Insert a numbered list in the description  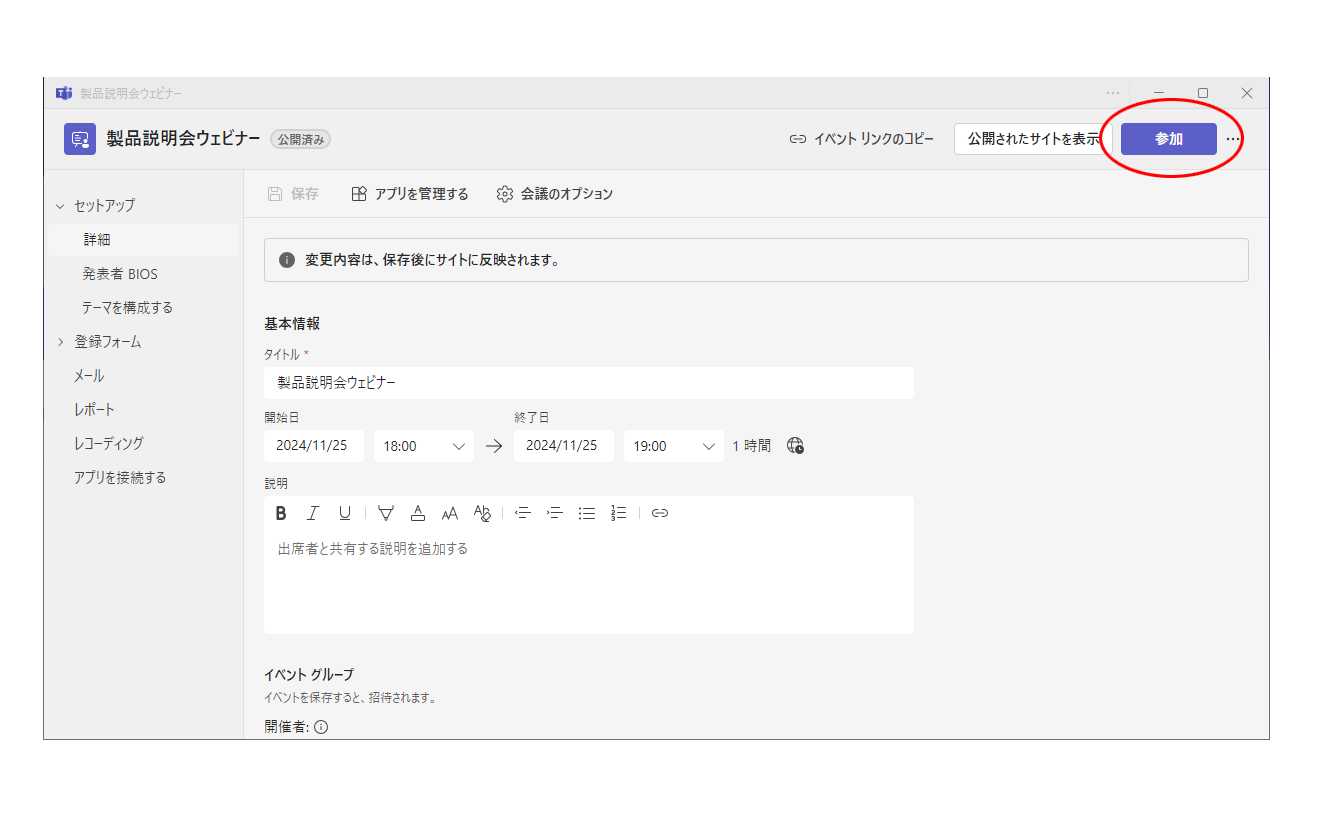[x=618, y=513]
